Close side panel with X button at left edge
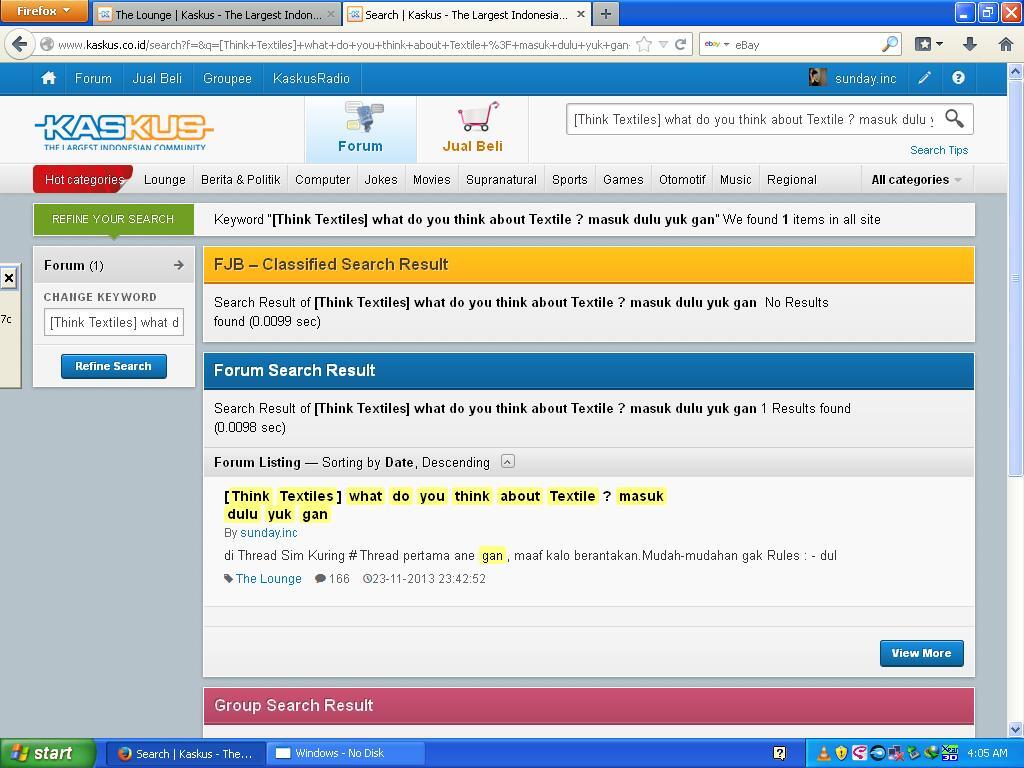The image size is (1024, 768). pyautogui.click(x=8, y=279)
